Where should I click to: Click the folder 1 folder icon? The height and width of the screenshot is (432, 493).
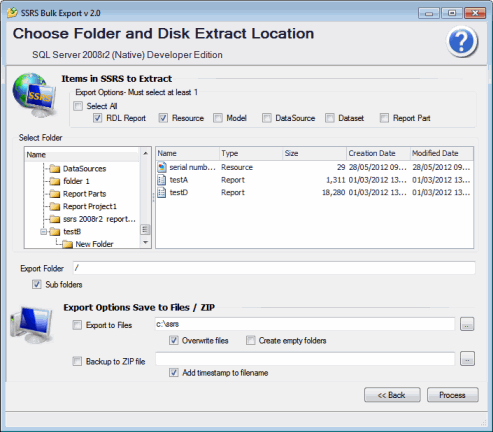(x=55, y=181)
